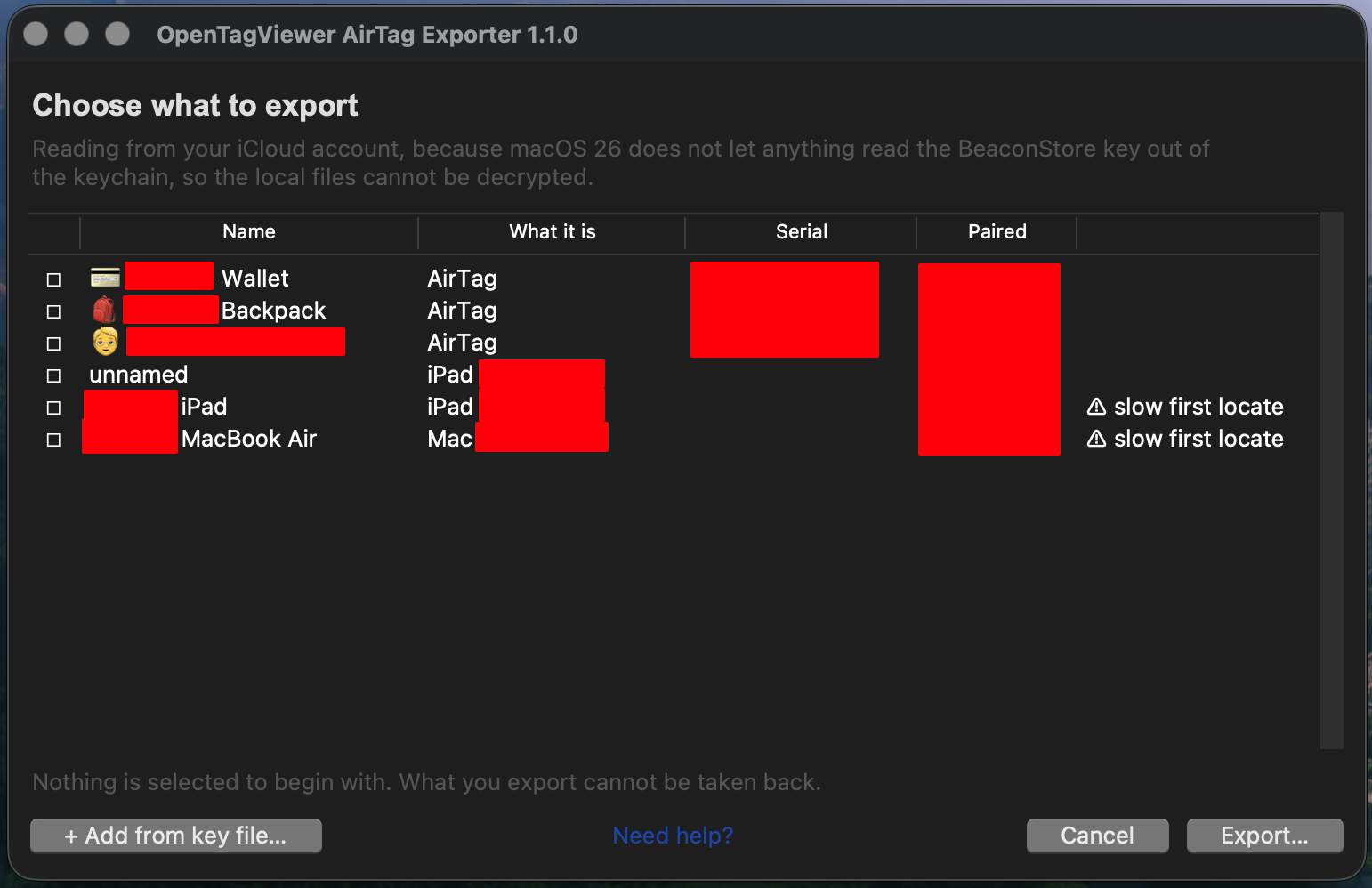Open the Need help? link

coord(673,836)
